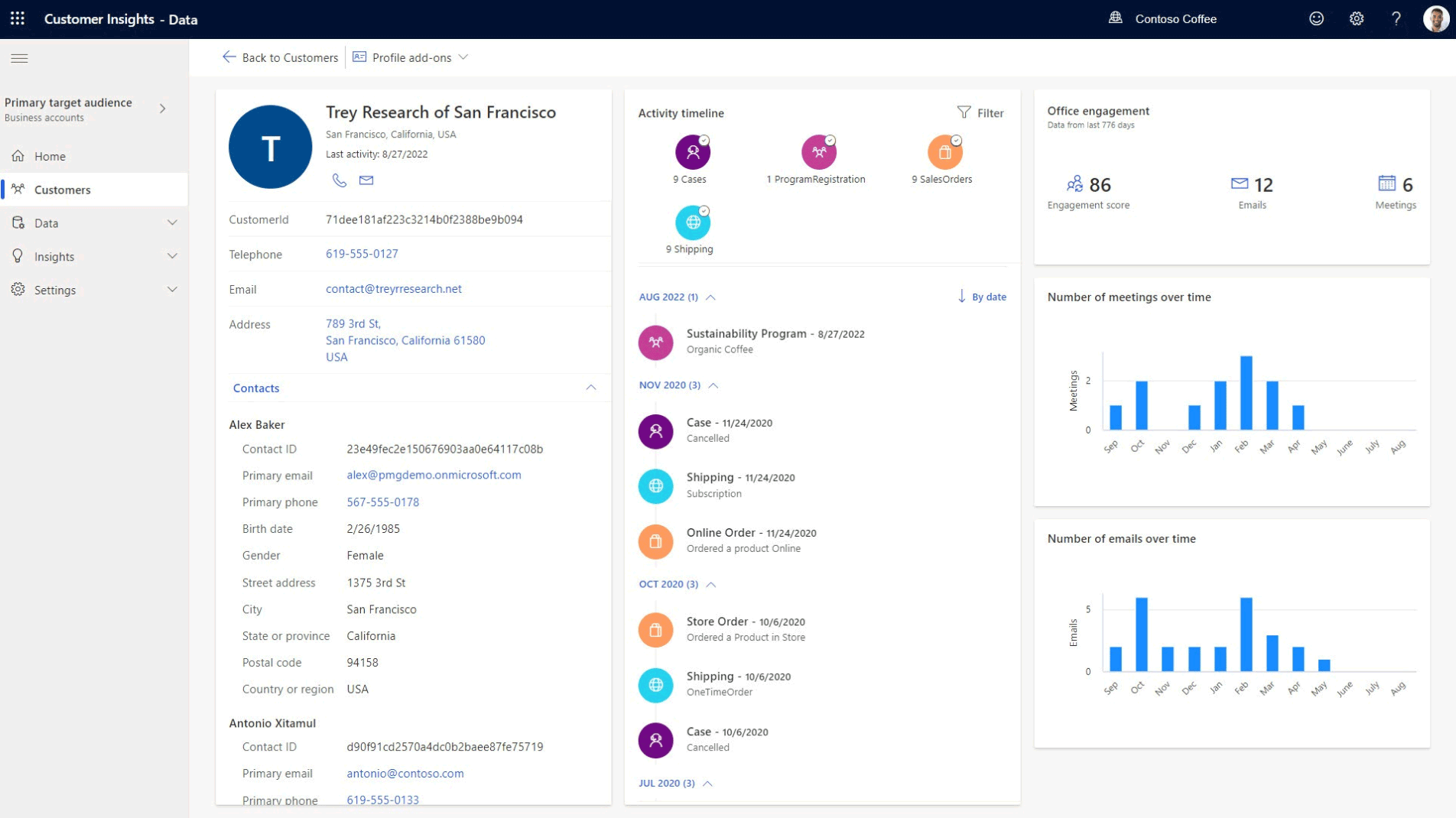Screen dimensions: 1456x818
Task: Expand the Settings navigation section
Action: pos(172,291)
